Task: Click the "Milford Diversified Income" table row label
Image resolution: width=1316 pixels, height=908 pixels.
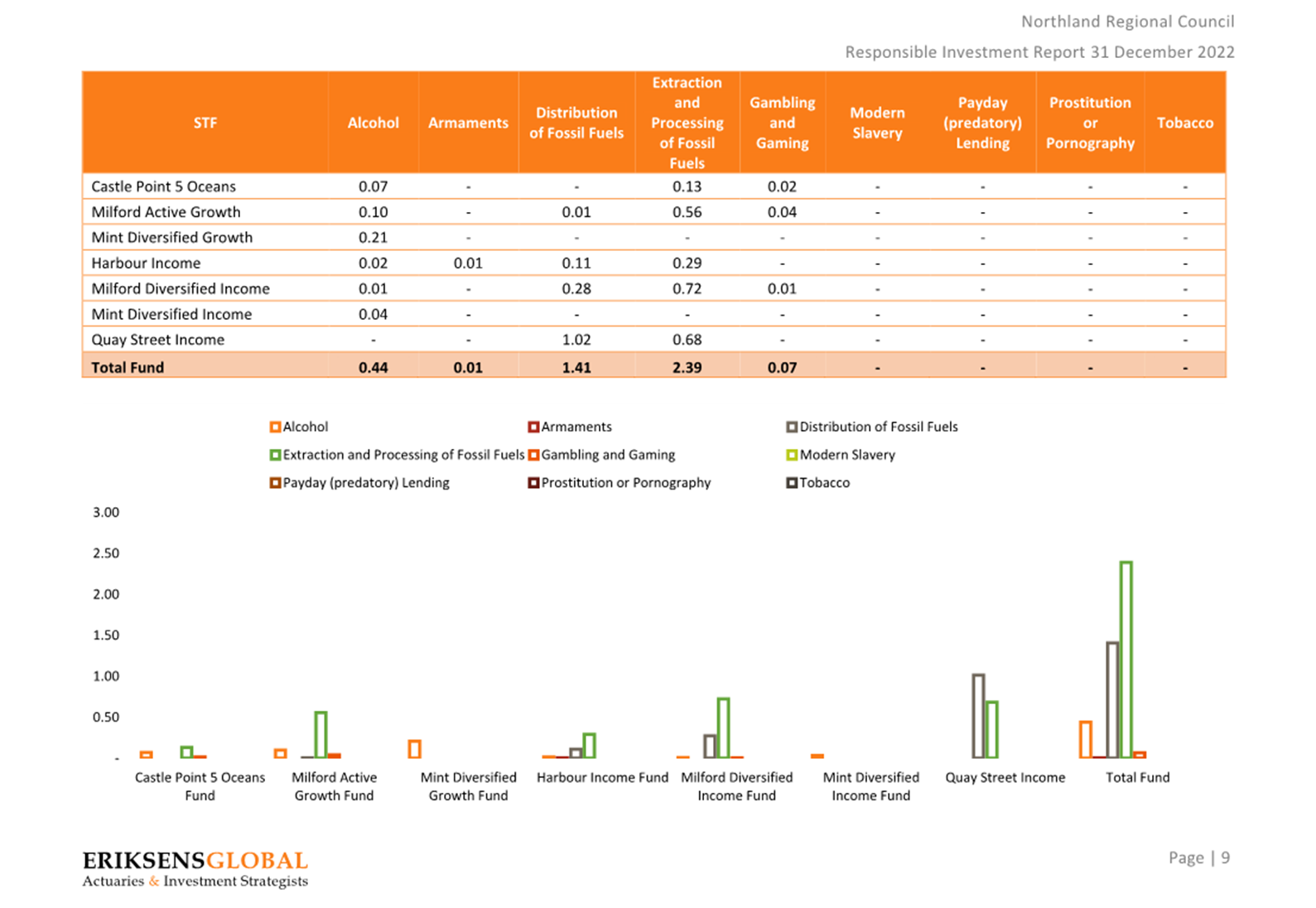Action: 181,289
